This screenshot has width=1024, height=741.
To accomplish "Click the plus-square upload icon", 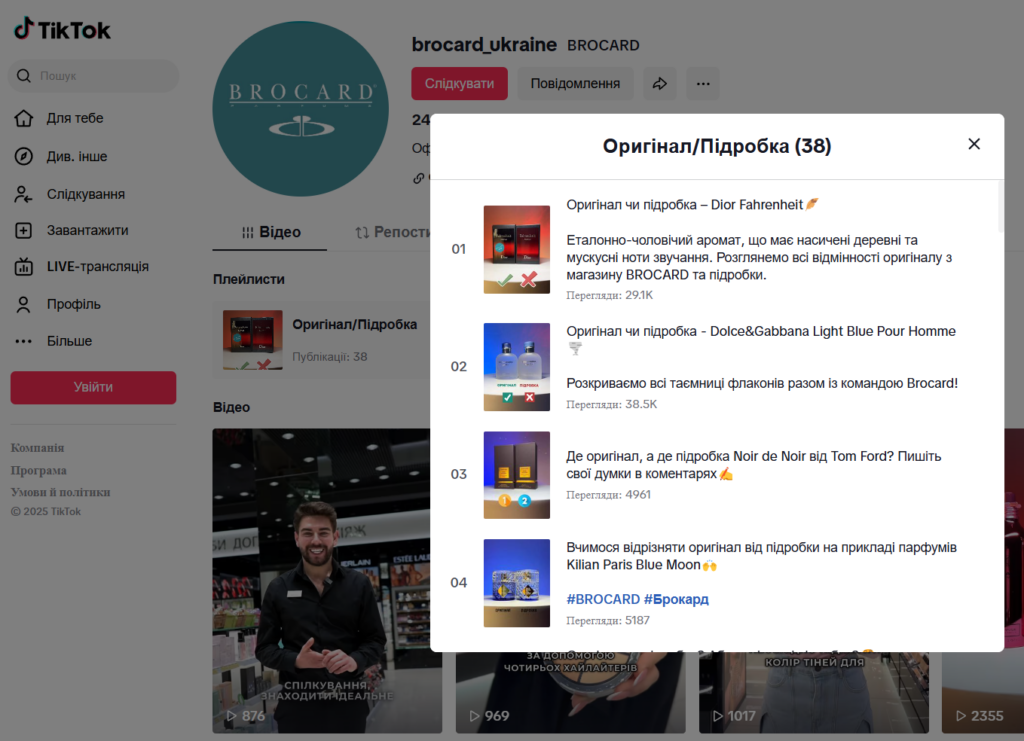I will click(24, 230).
